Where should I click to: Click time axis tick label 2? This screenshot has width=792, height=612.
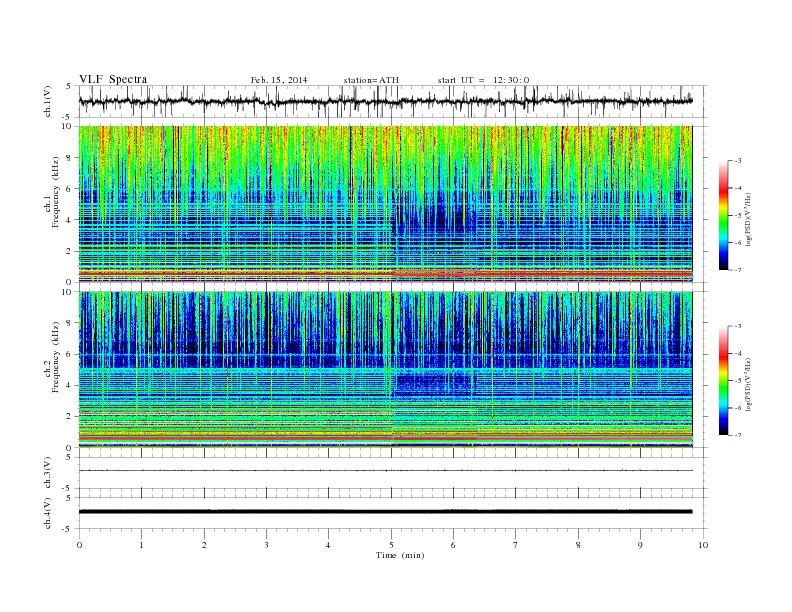204,545
